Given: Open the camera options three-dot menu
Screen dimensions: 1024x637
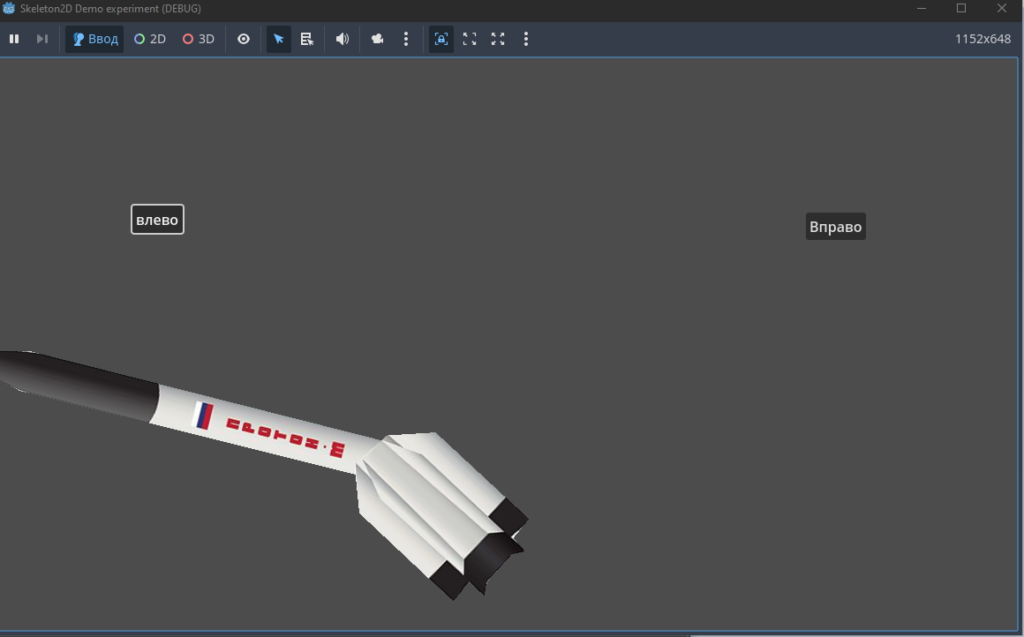Looking at the screenshot, I should (406, 39).
